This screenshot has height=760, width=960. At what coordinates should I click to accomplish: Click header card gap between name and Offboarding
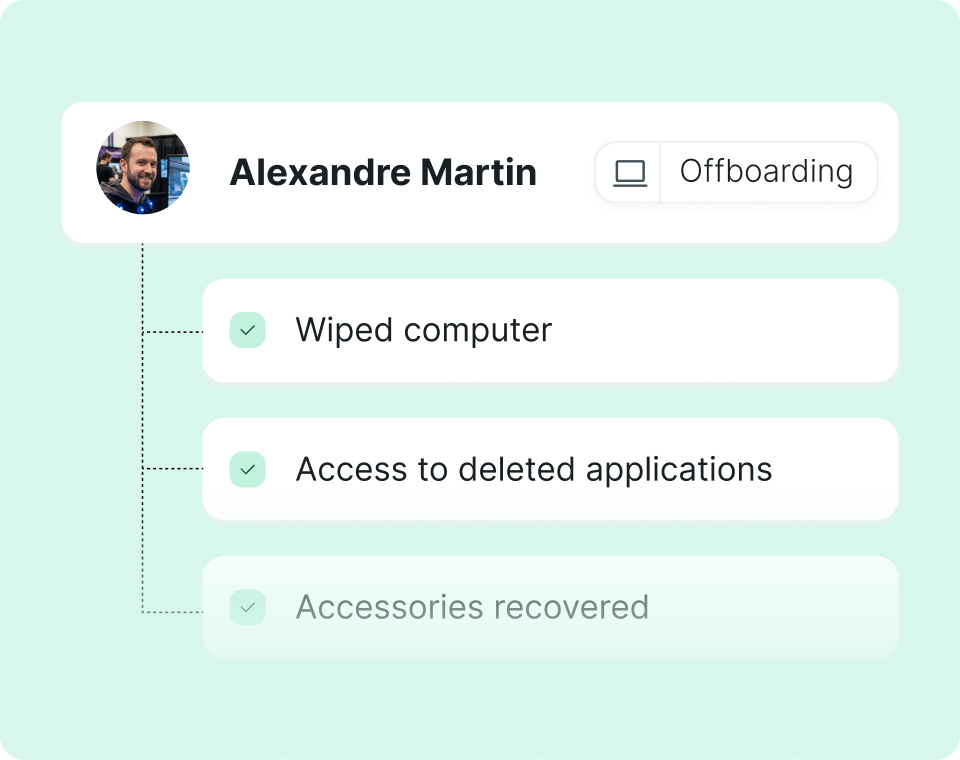click(x=566, y=173)
